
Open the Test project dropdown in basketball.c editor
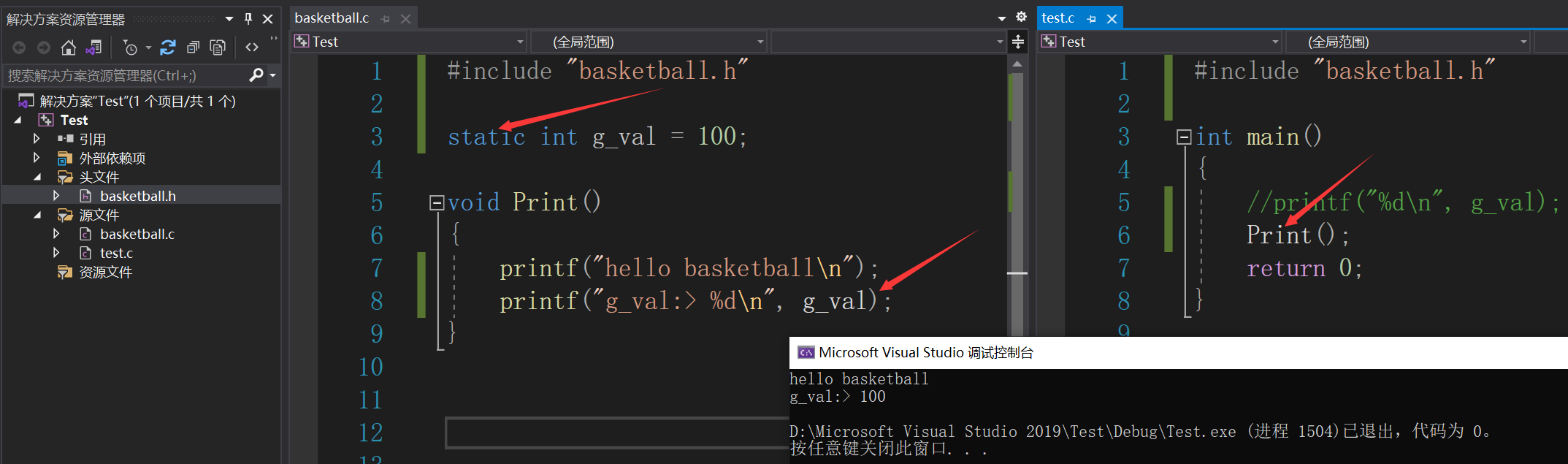click(409, 42)
